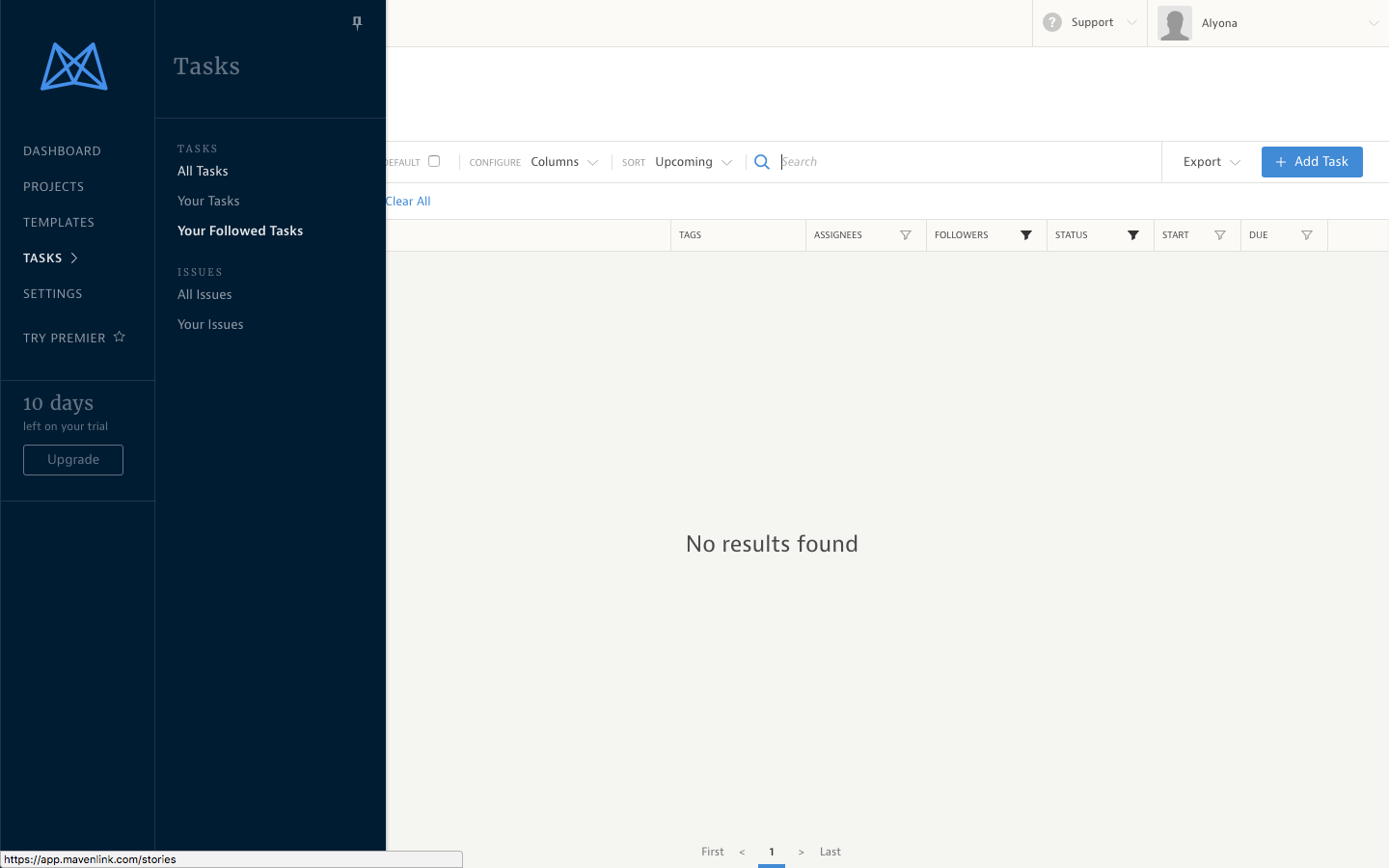Click the Add Task button
The image size is (1389, 868).
pyautogui.click(x=1311, y=162)
